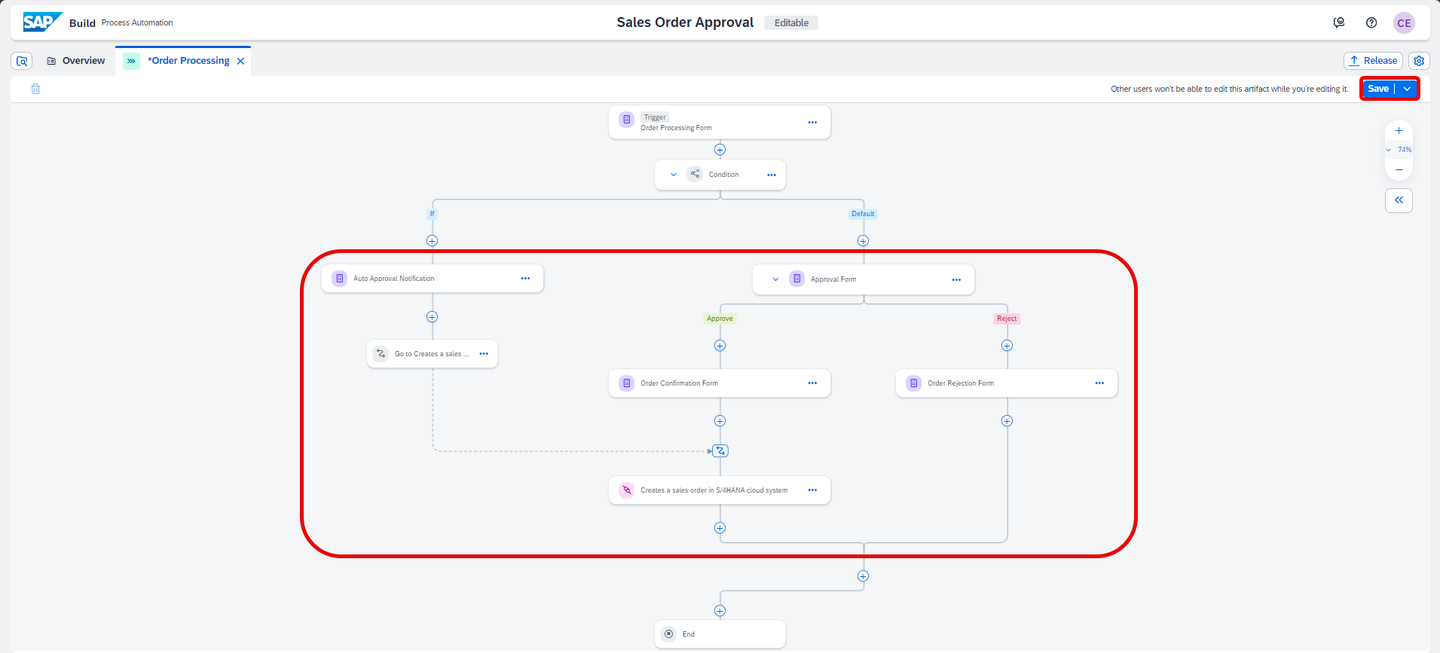Add step below Auto Approval Notification
Viewport: 1440px width, 653px height.
tap(432, 317)
